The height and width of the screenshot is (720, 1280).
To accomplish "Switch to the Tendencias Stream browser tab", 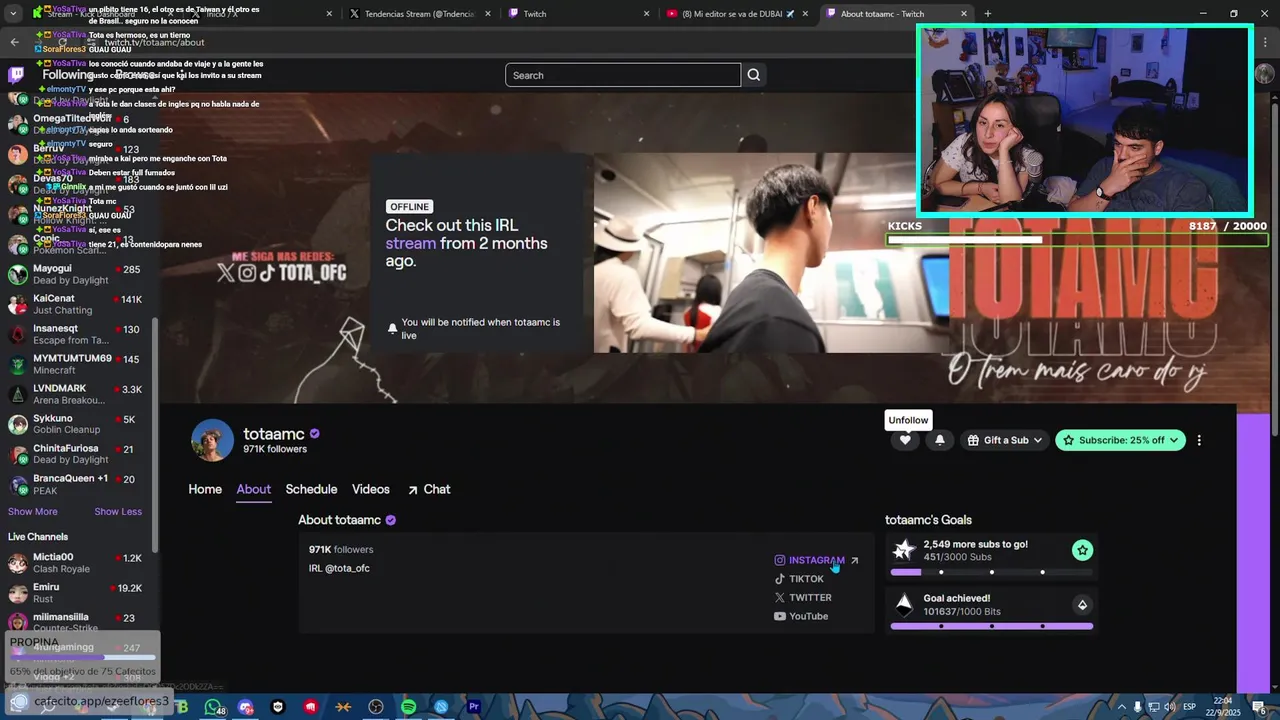I will [420, 14].
